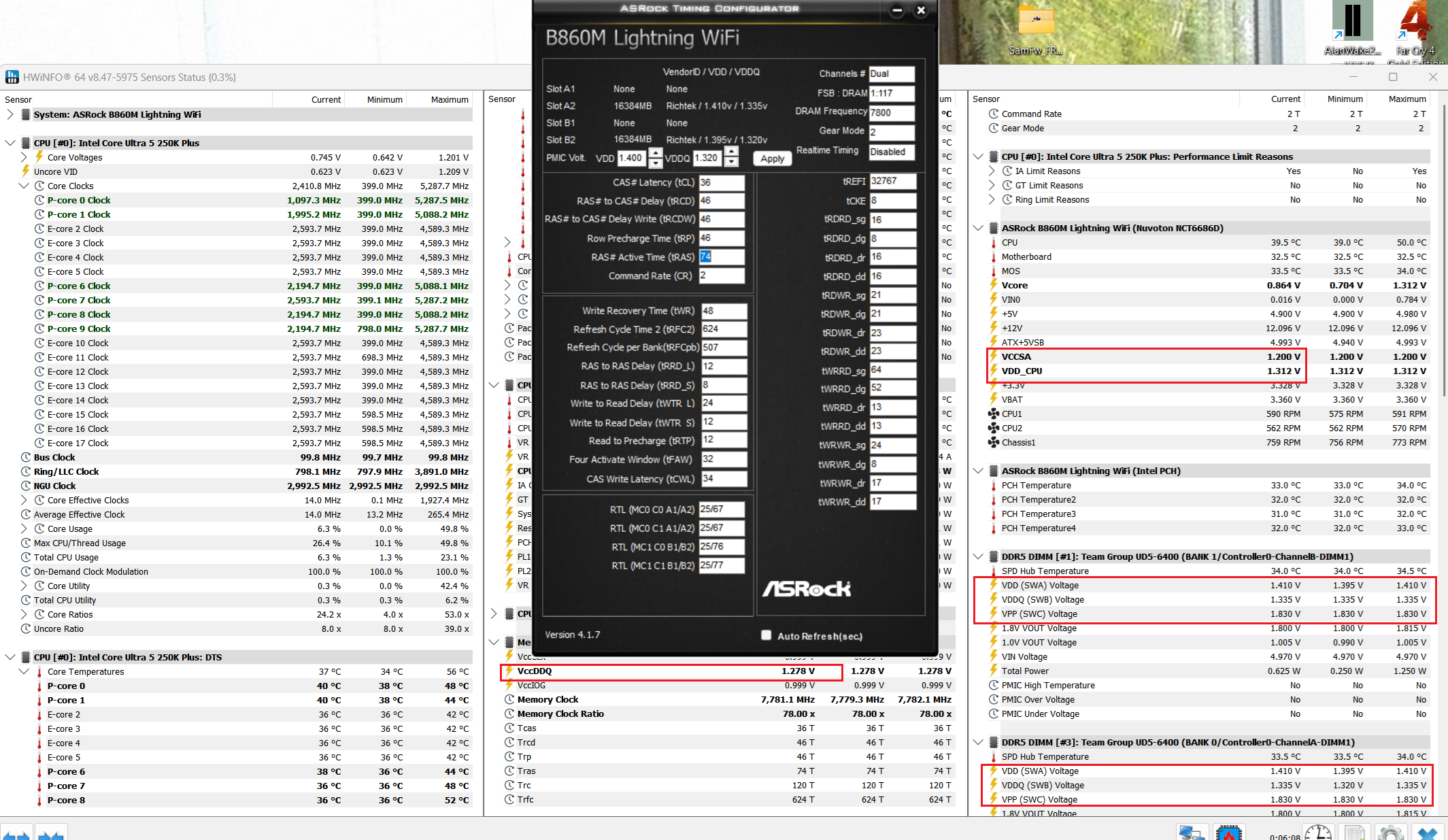Click the lightning icon beside Uncore VID

(26, 171)
